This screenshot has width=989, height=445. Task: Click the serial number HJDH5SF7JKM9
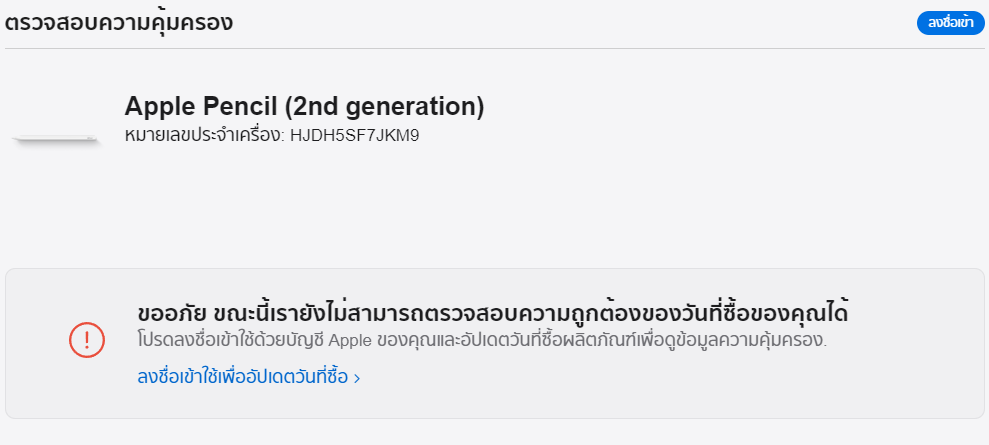tap(354, 136)
